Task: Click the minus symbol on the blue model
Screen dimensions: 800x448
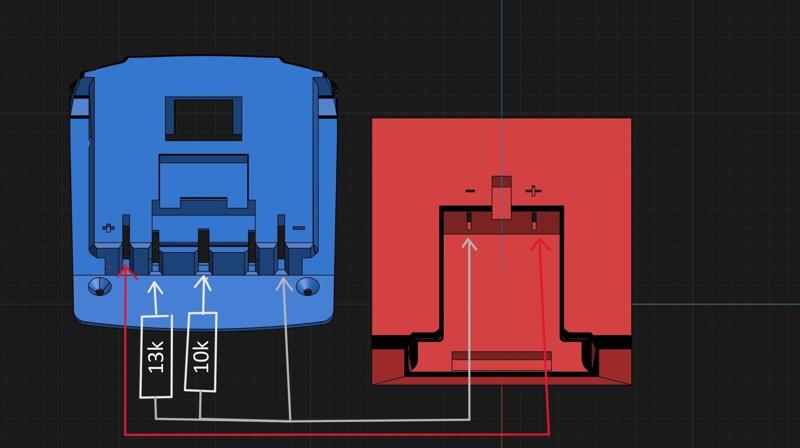Action: 299,228
